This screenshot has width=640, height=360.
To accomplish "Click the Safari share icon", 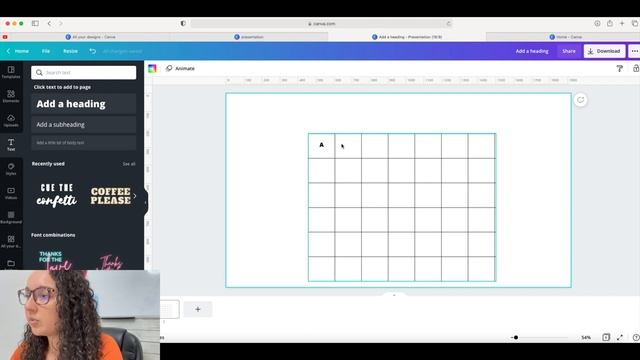I will pyautogui.click(x=610, y=24).
